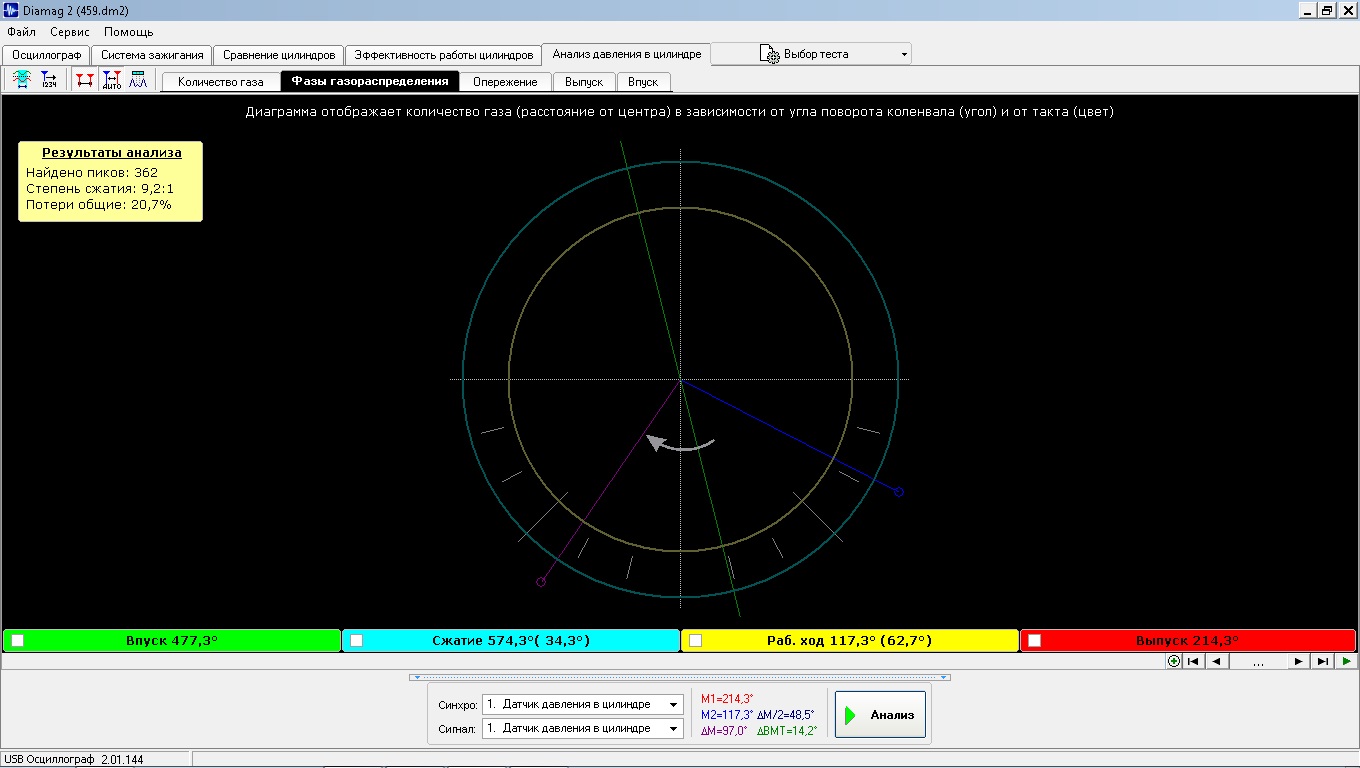Jump to the first record
This screenshot has width=1360, height=768.
coord(1193,661)
